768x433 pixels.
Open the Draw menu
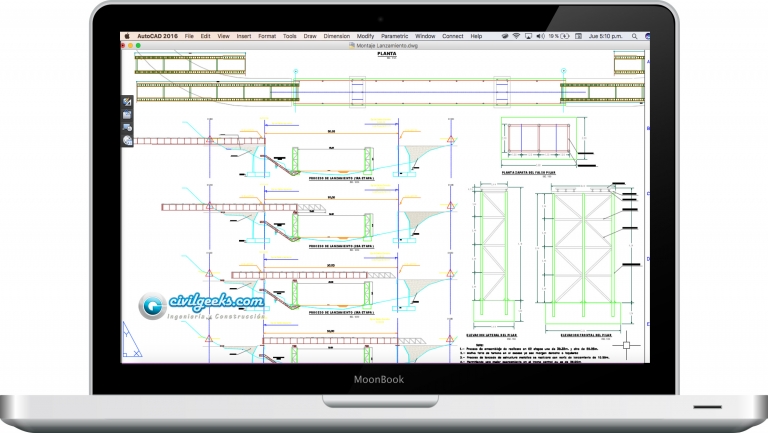[x=312, y=36]
